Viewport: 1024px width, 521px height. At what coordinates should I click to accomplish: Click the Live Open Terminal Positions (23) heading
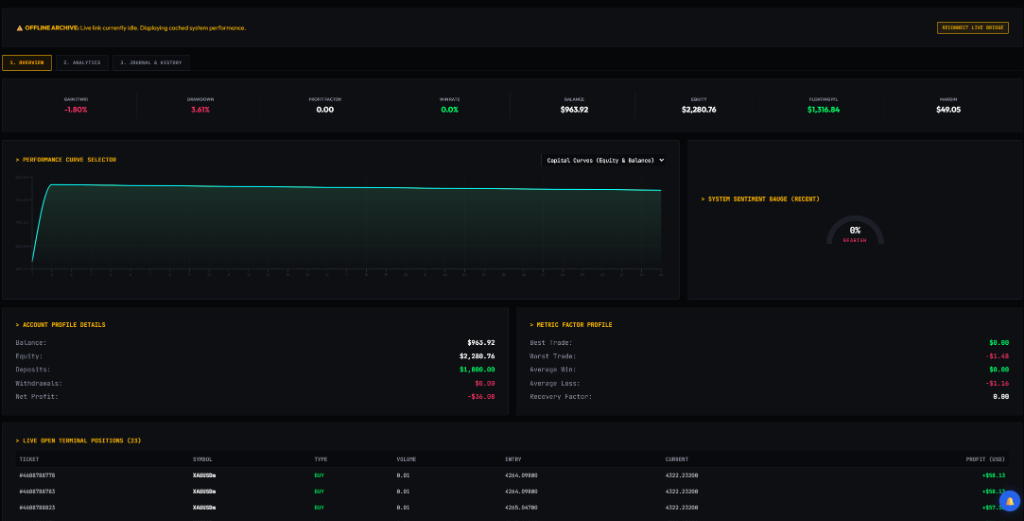tap(78, 441)
